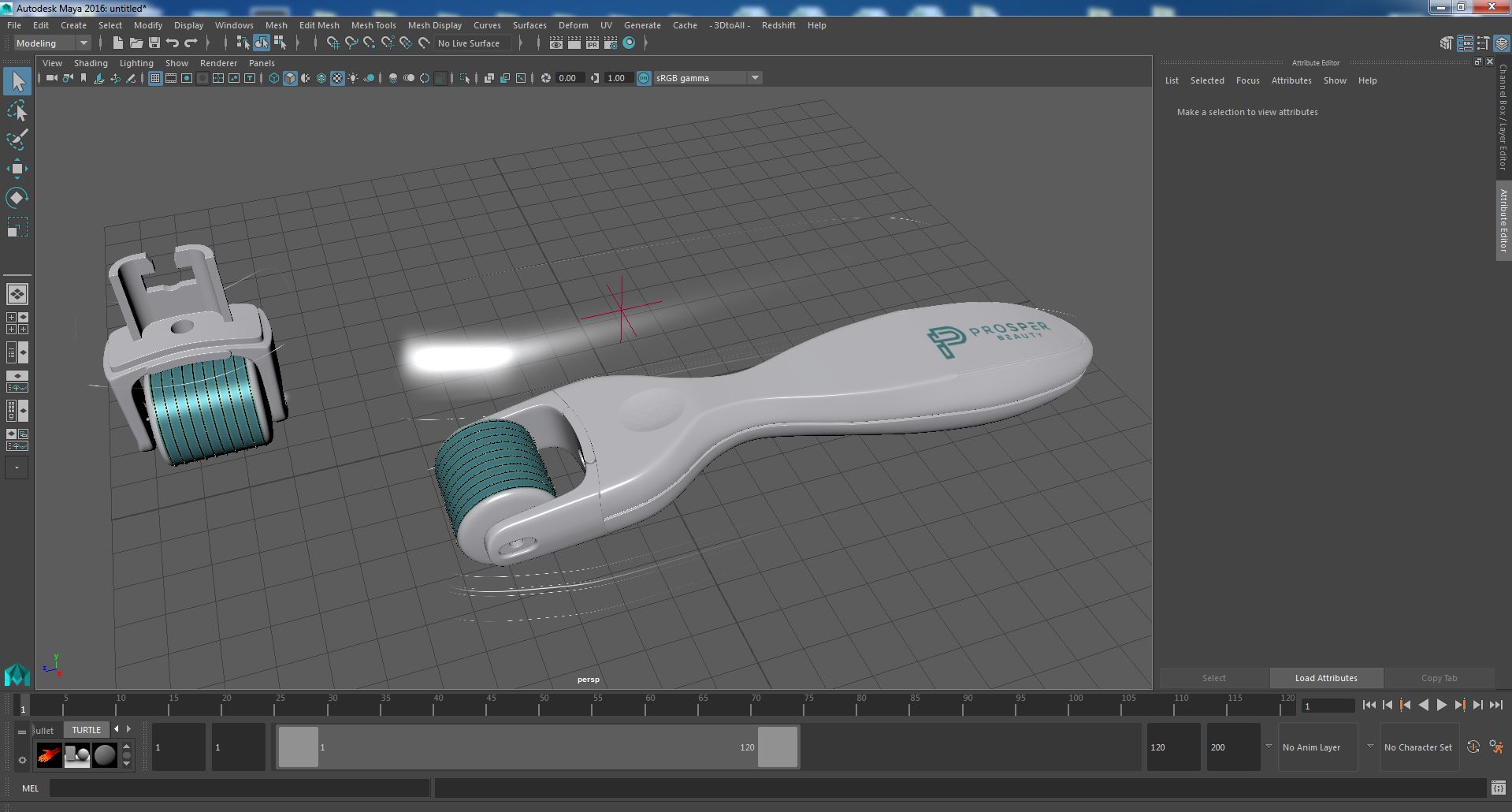The image size is (1512, 812).
Task: Switch to TURTLE shelf tab
Action: 87,730
